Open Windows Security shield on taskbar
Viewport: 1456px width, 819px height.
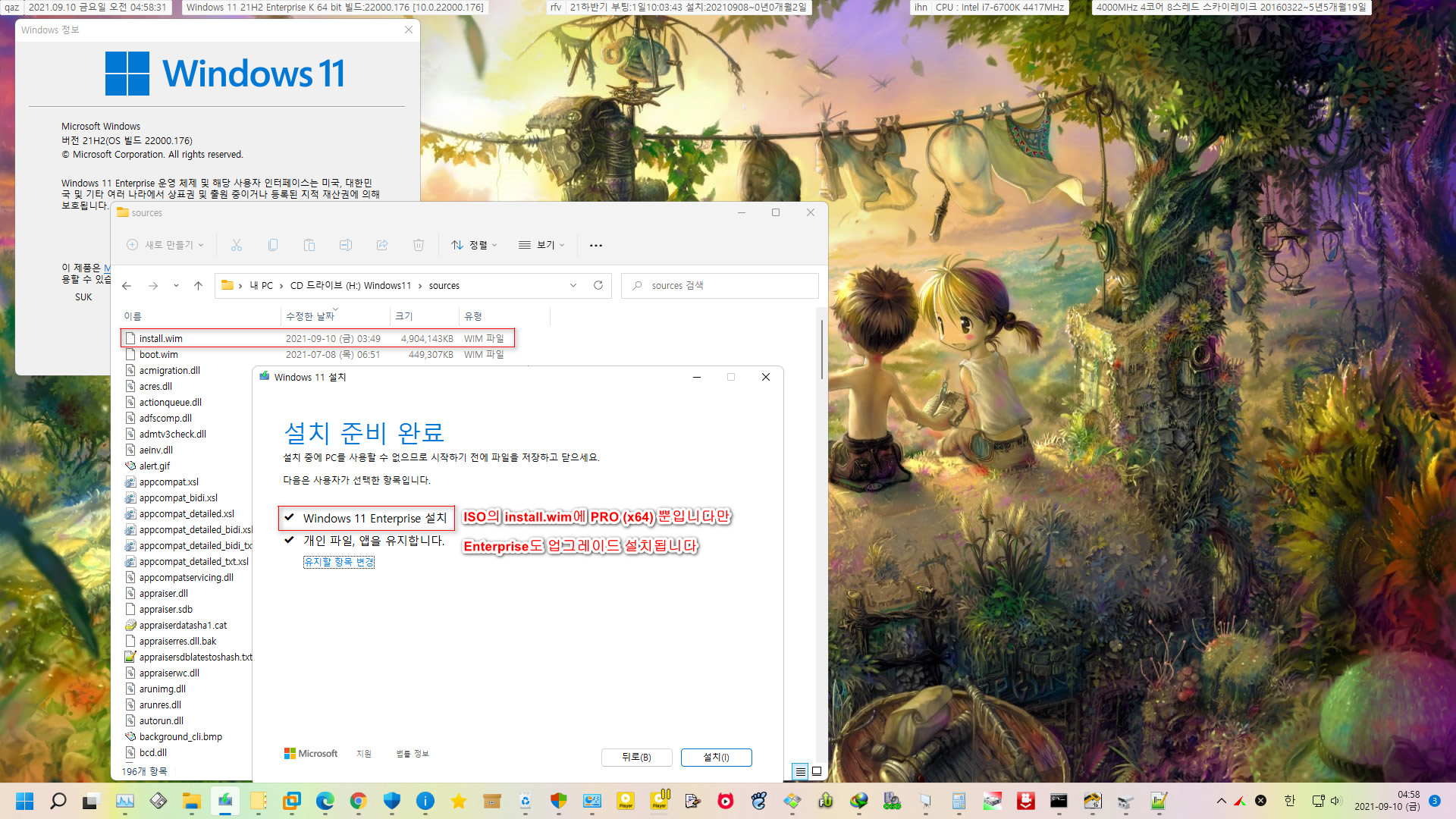pos(392,801)
